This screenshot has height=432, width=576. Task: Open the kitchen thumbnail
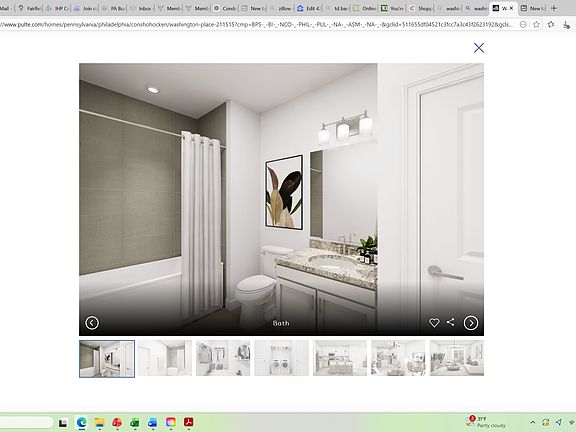(340, 358)
